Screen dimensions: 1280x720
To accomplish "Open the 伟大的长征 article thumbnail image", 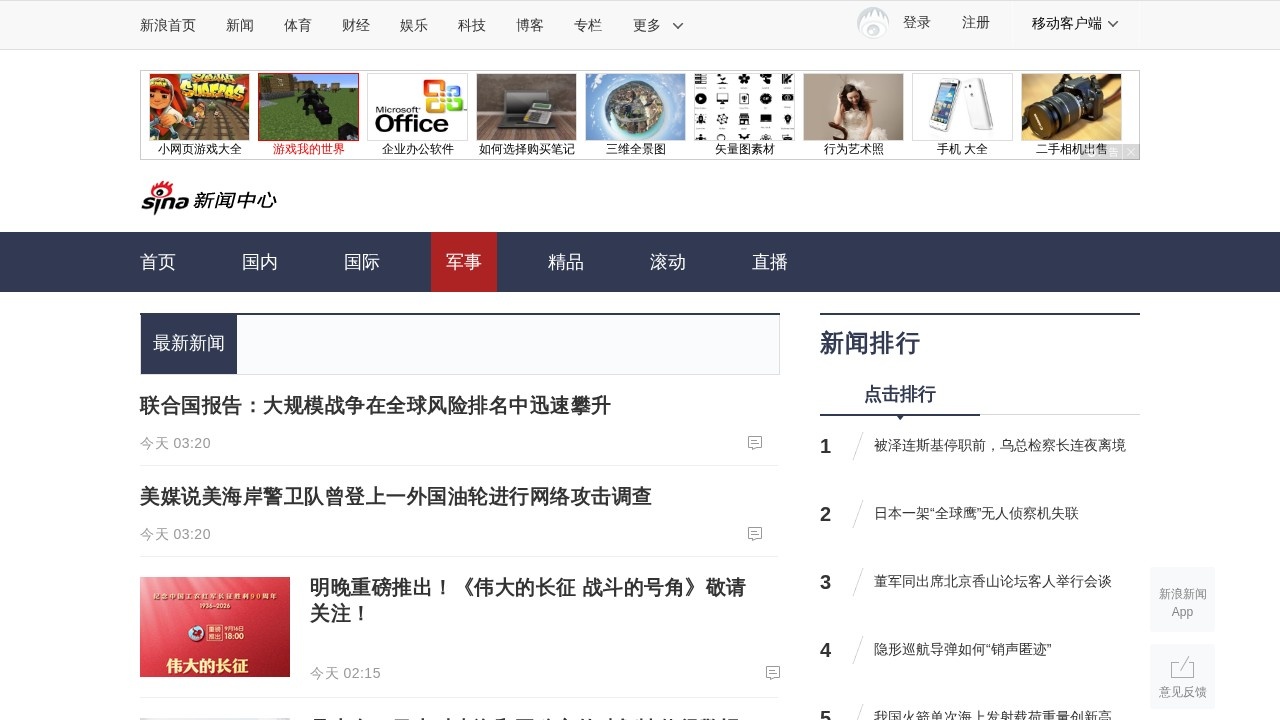I will pos(215,627).
